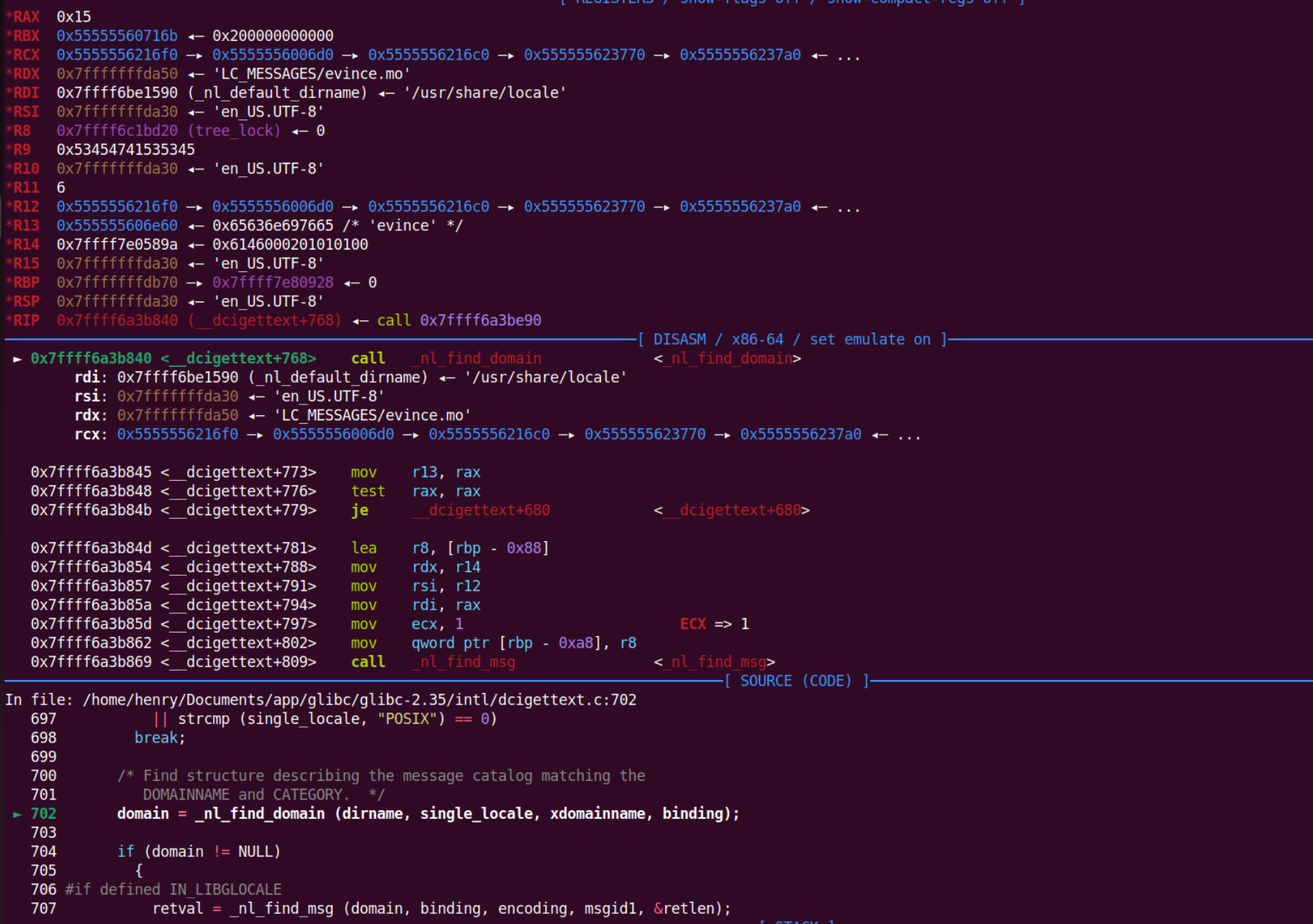Click the RBX register label
1313x924 pixels.
tap(26, 36)
